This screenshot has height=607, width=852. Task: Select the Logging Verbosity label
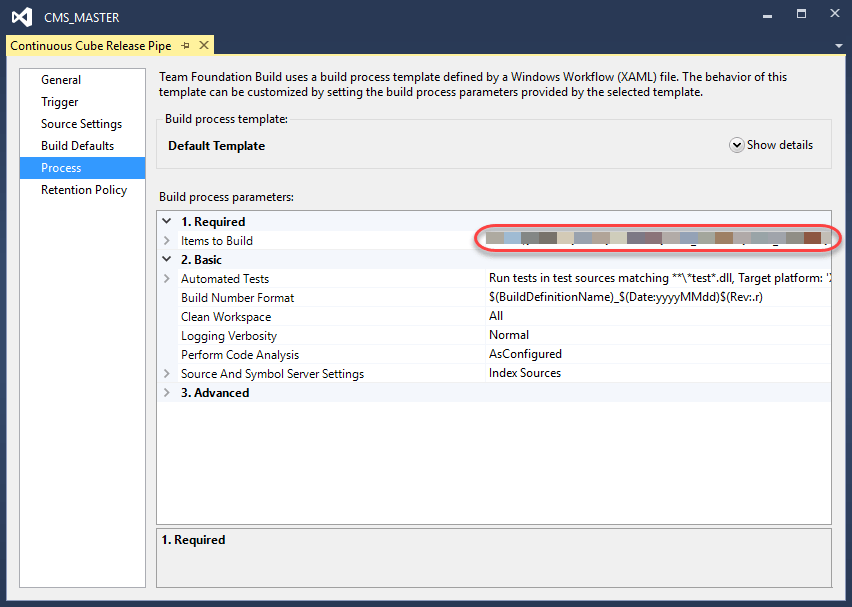click(x=229, y=336)
